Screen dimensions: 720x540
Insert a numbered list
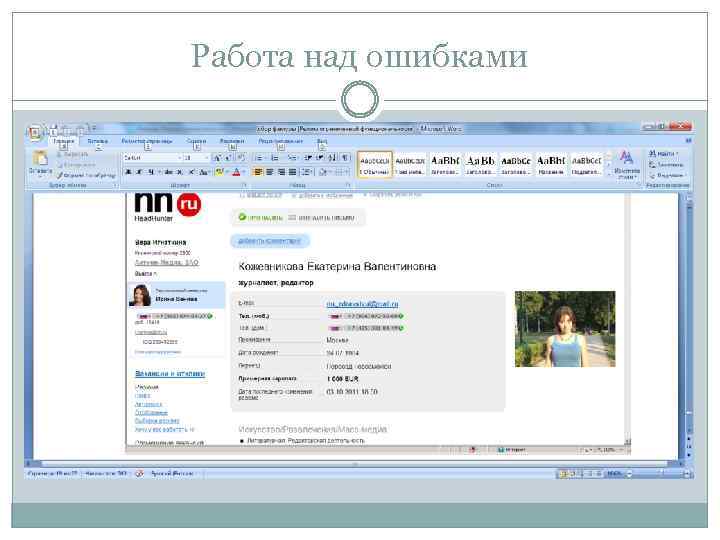click(275, 158)
